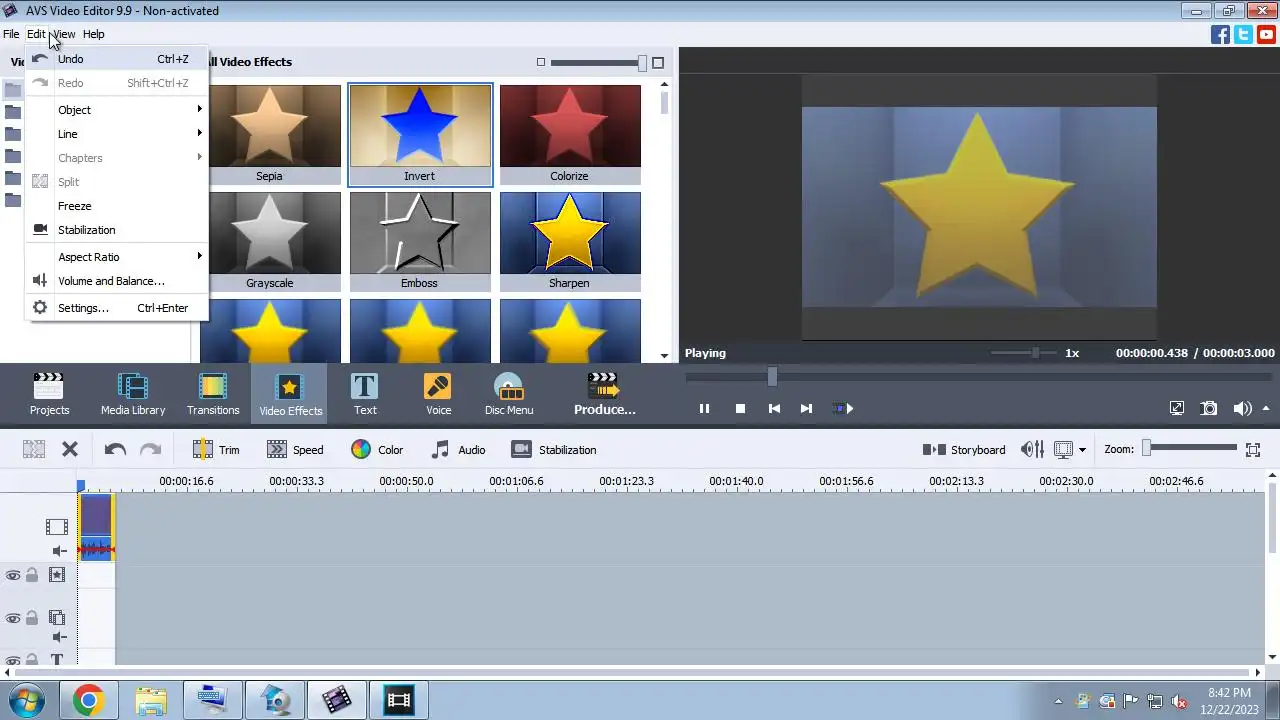Open the Media Library

(132, 393)
